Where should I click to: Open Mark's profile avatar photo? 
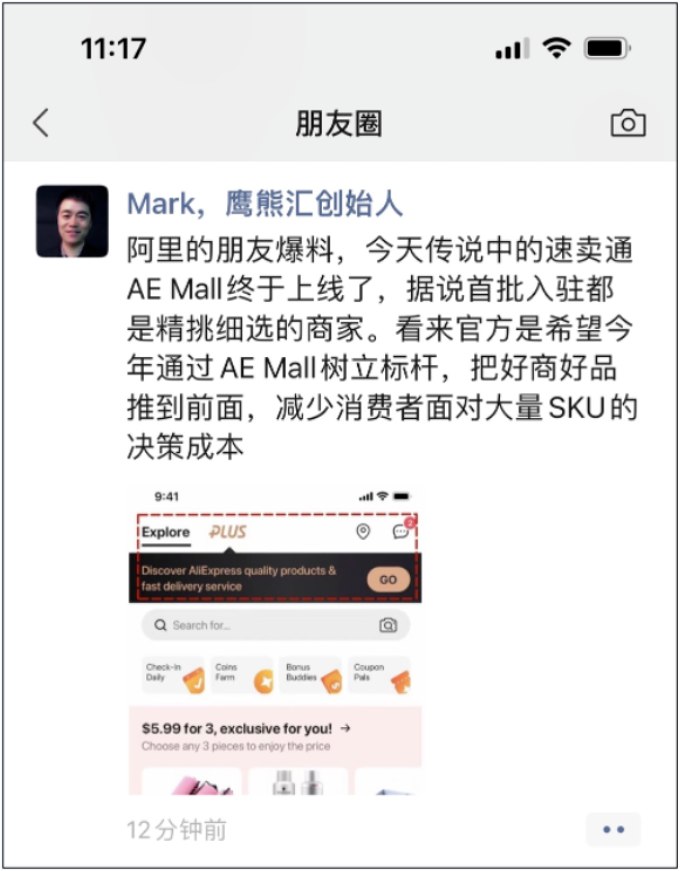tap(72, 221)
